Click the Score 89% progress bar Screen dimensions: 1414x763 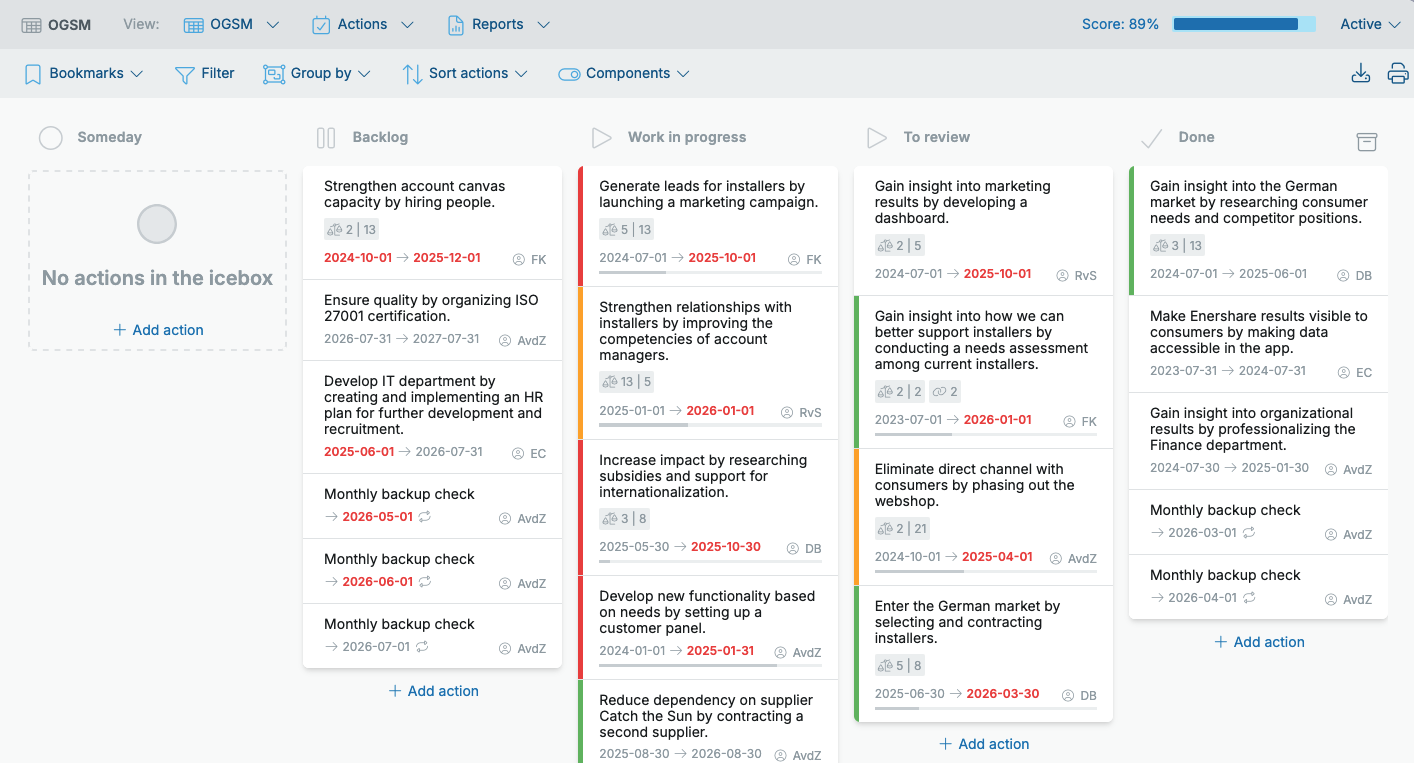(1244, 24)
